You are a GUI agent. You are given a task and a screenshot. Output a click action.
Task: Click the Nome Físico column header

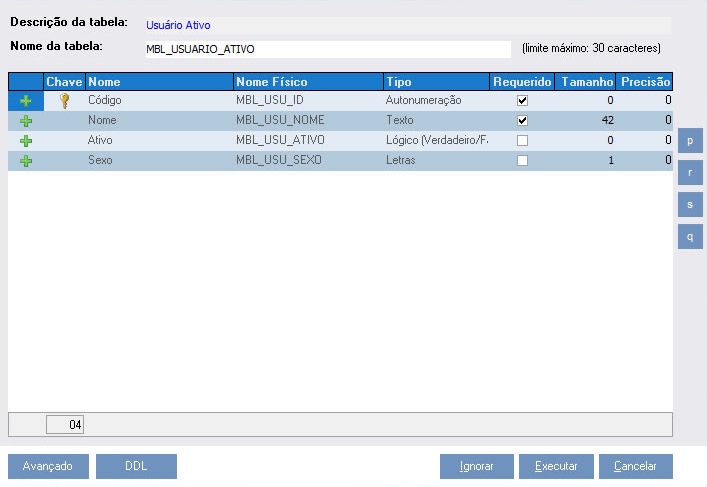pos(308,82)
